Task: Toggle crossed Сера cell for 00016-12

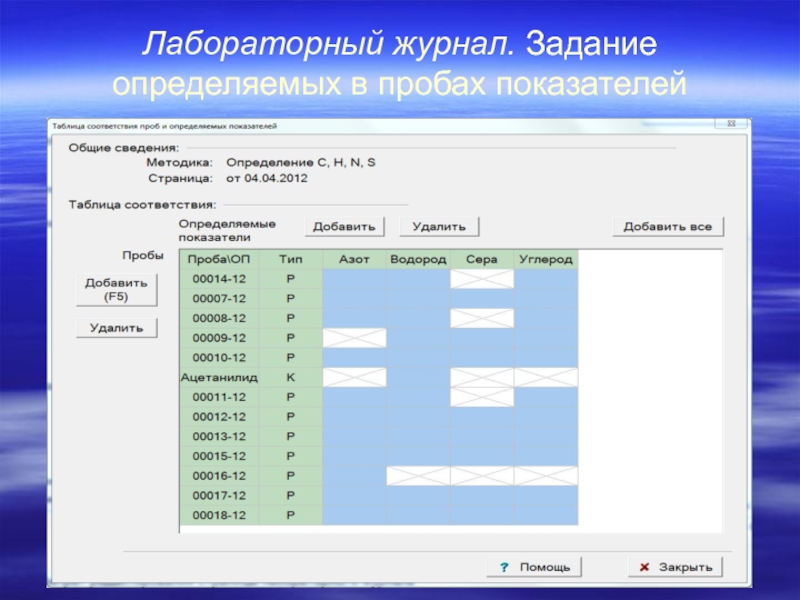Action: (x=482, y=476)
